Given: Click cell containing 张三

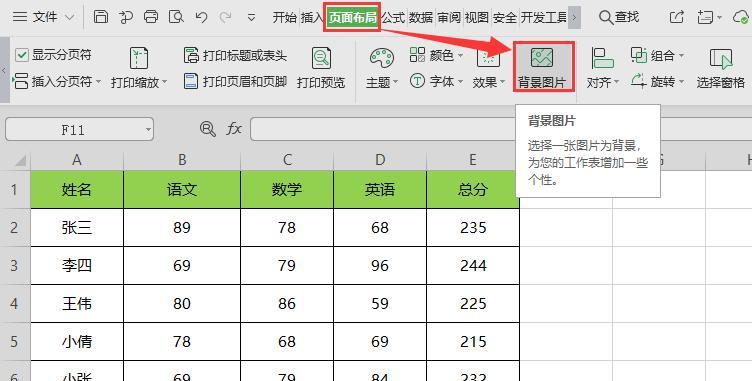Looking at the screenshot, I should point(77,227).
